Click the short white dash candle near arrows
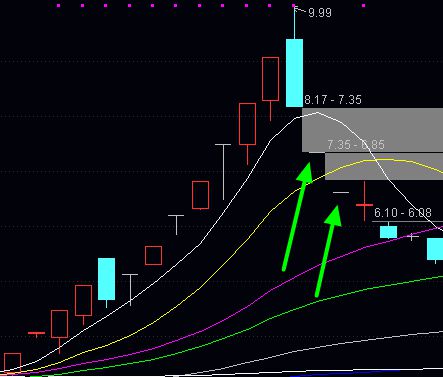Screen dimensions: 443x377 point(341,192)
